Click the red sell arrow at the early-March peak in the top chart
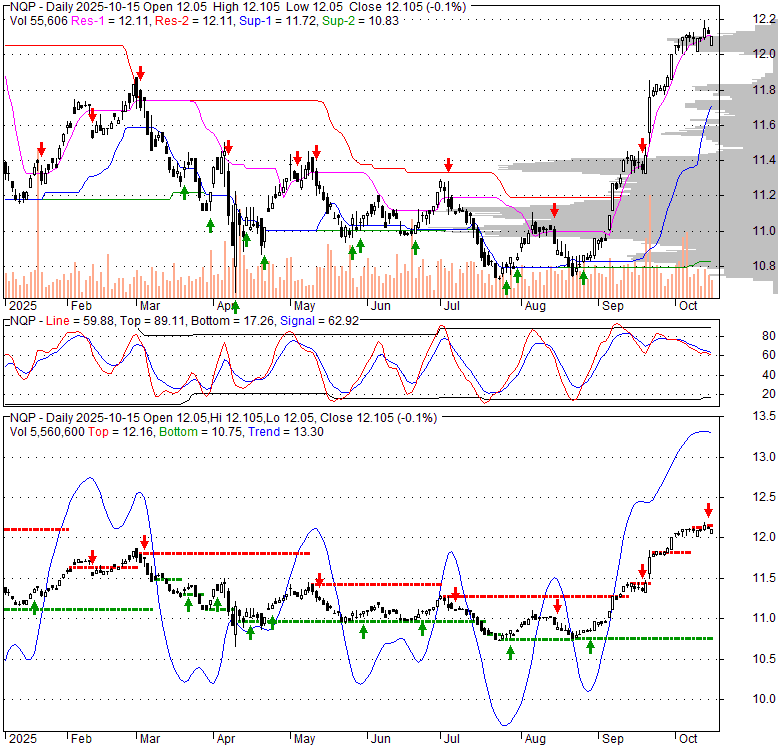 [x=141, y=73]
